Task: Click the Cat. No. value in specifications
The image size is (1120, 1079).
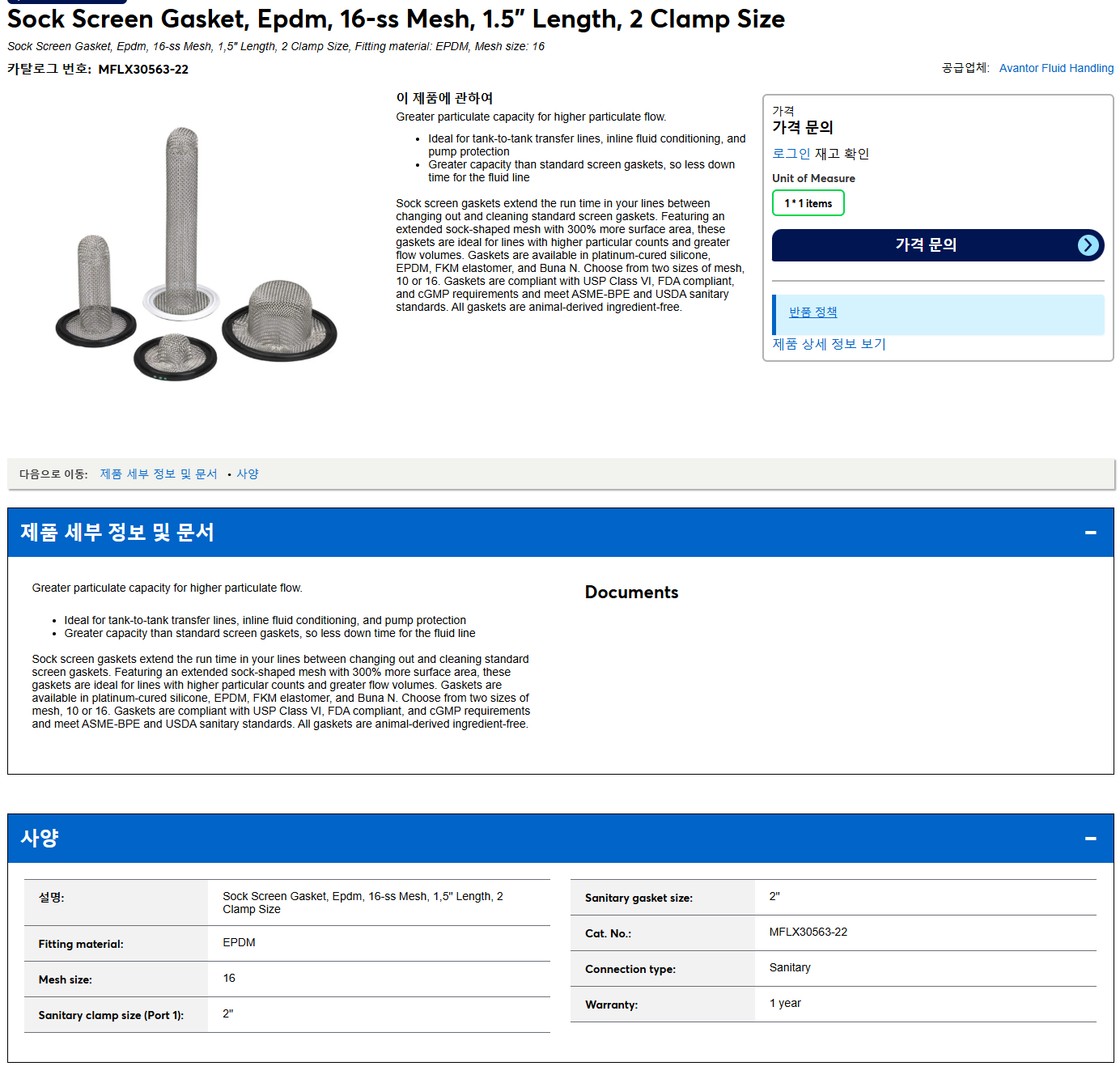Action: tap(808, 932)
